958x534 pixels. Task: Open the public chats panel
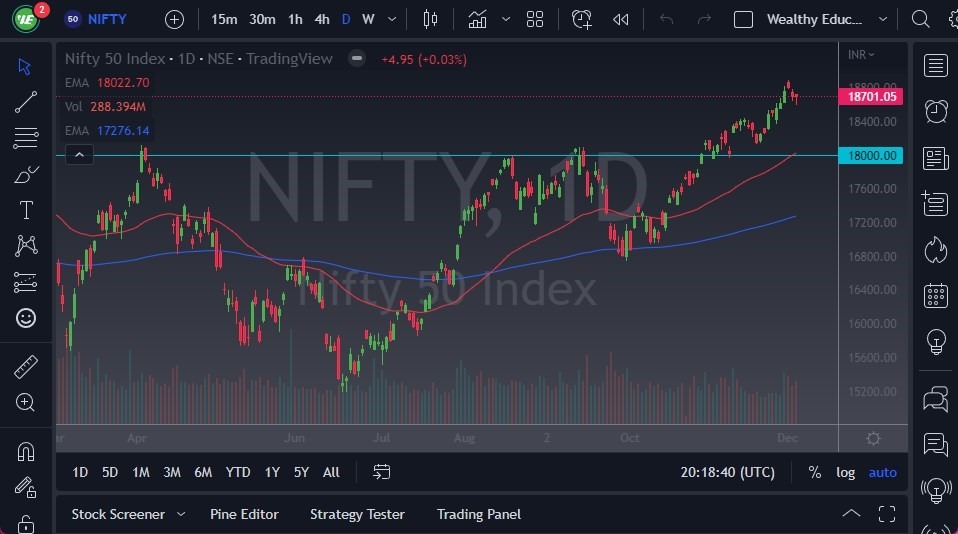(x=935, y=399)
